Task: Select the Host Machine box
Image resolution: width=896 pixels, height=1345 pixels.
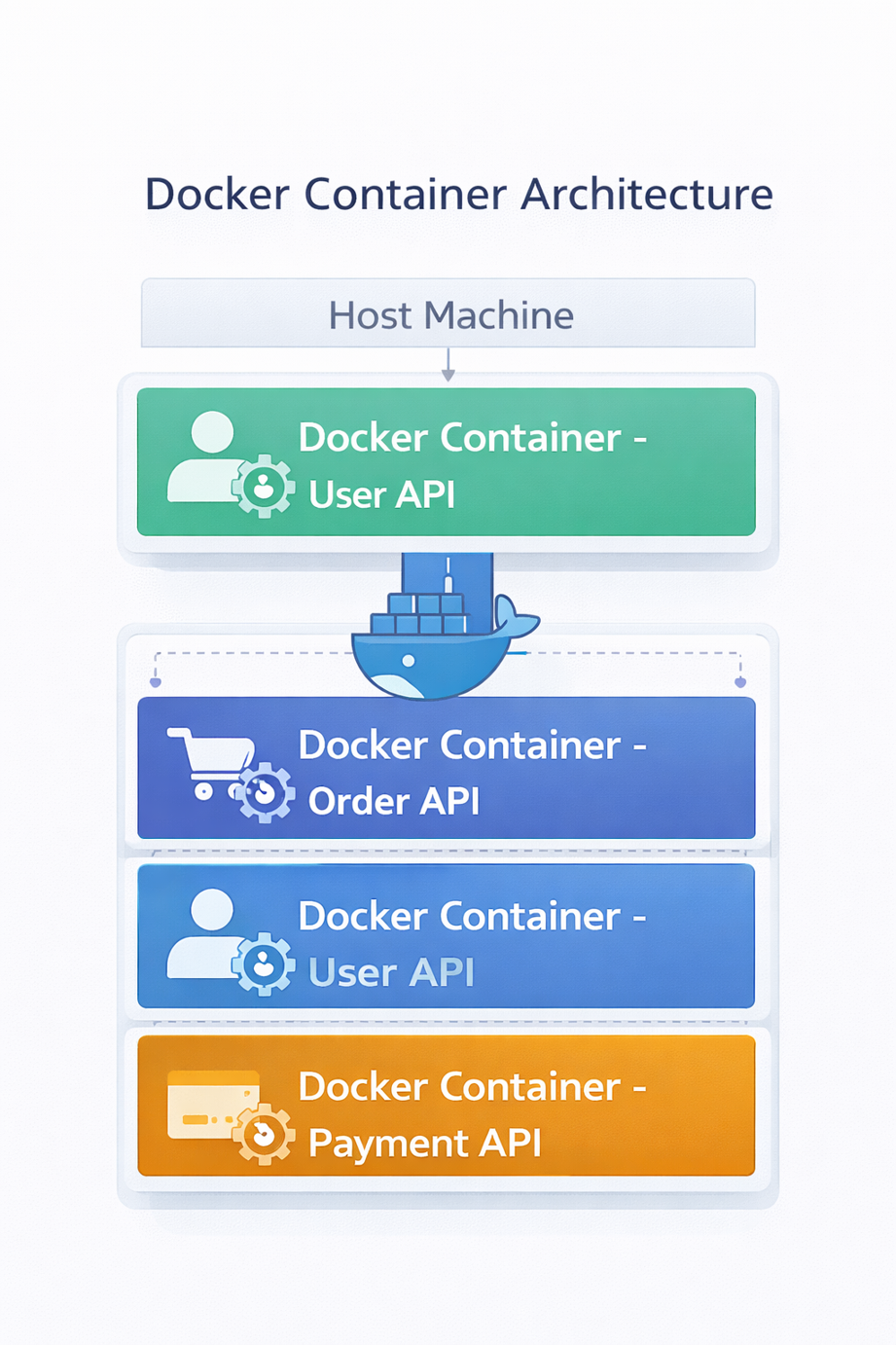Action: tap(448, 313)
